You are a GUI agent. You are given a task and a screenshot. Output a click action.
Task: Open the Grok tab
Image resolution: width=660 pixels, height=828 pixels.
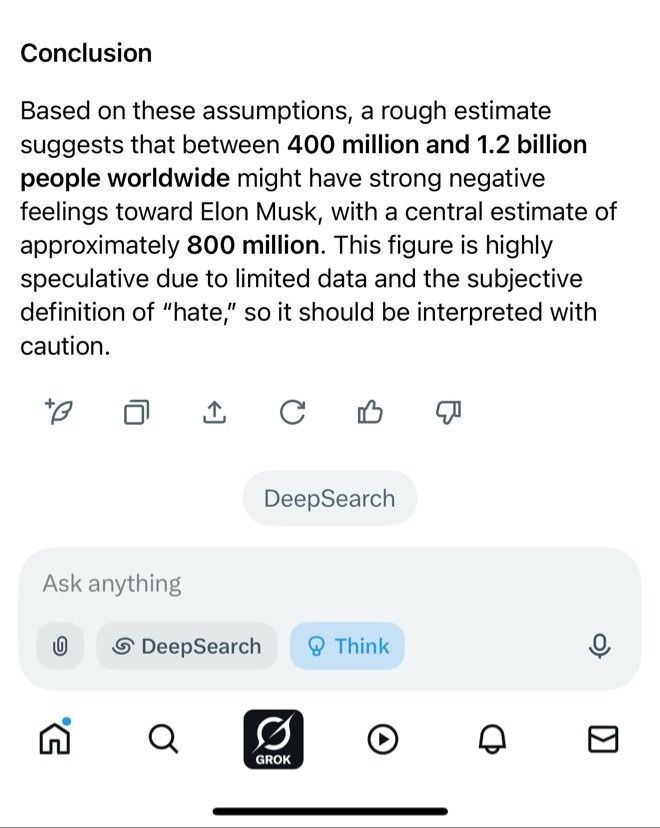pyautogui.click(x=274, y=739)
